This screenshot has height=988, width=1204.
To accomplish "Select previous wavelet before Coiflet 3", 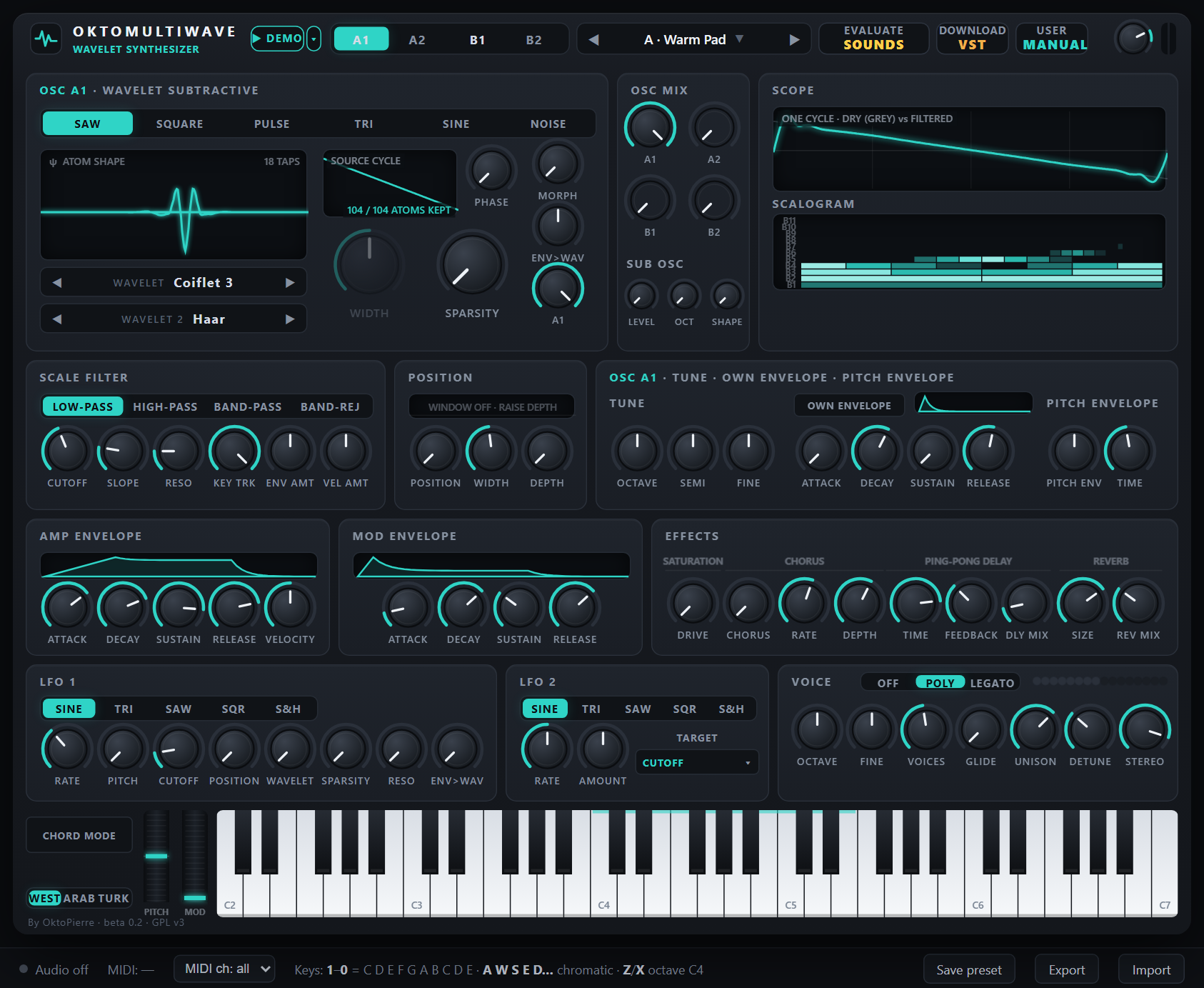I will [x=57, y=283].
